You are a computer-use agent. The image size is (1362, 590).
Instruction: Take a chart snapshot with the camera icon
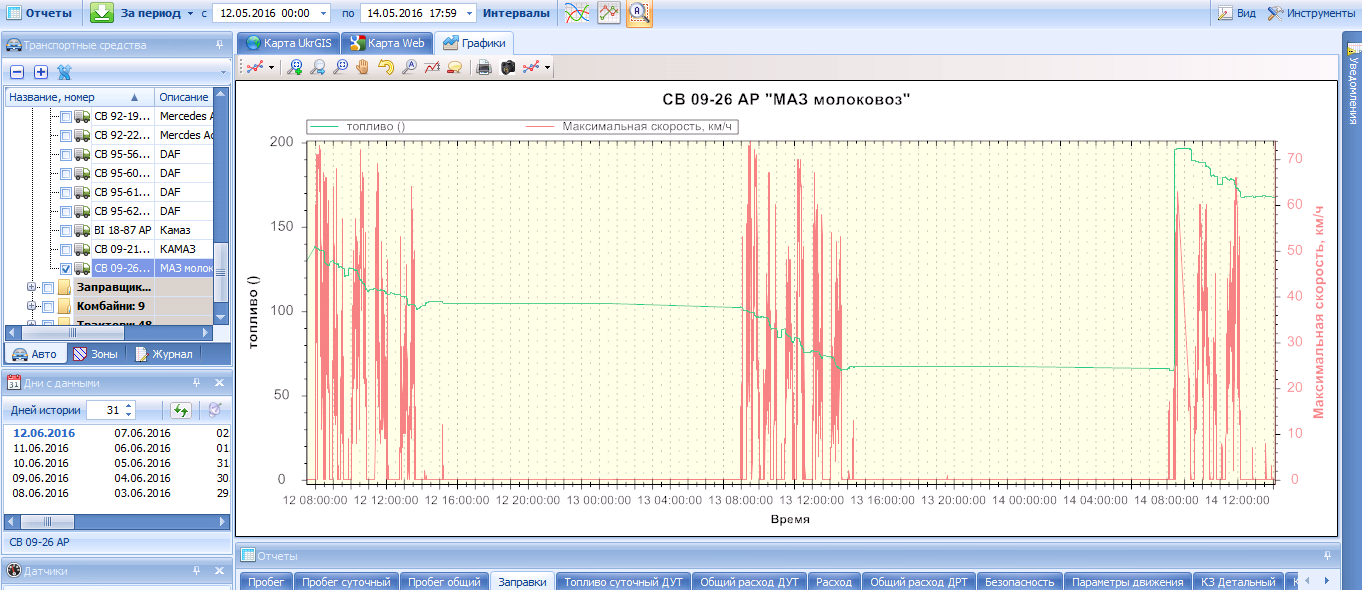(x=507, y=67)
